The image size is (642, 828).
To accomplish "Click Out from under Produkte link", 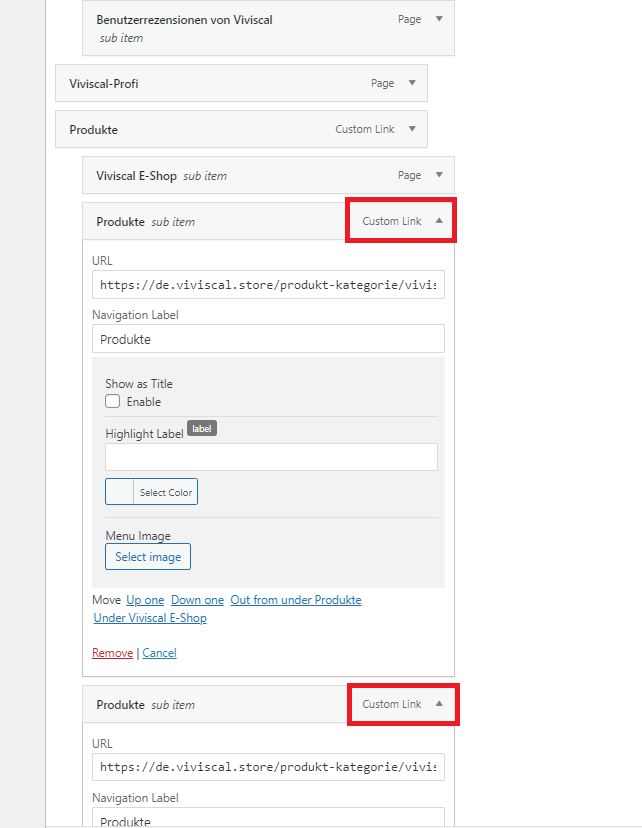I will 296,600.
